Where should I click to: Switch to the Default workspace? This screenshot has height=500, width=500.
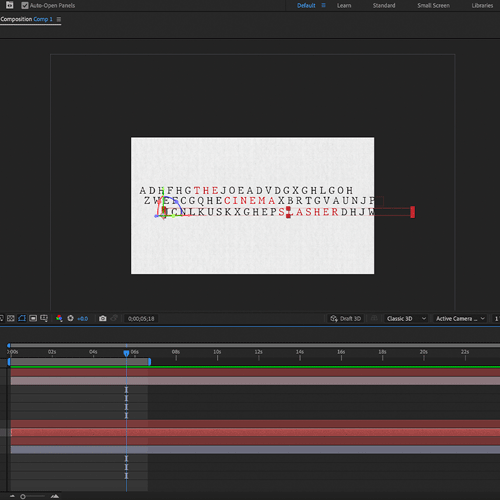click(x=306, y=5)
